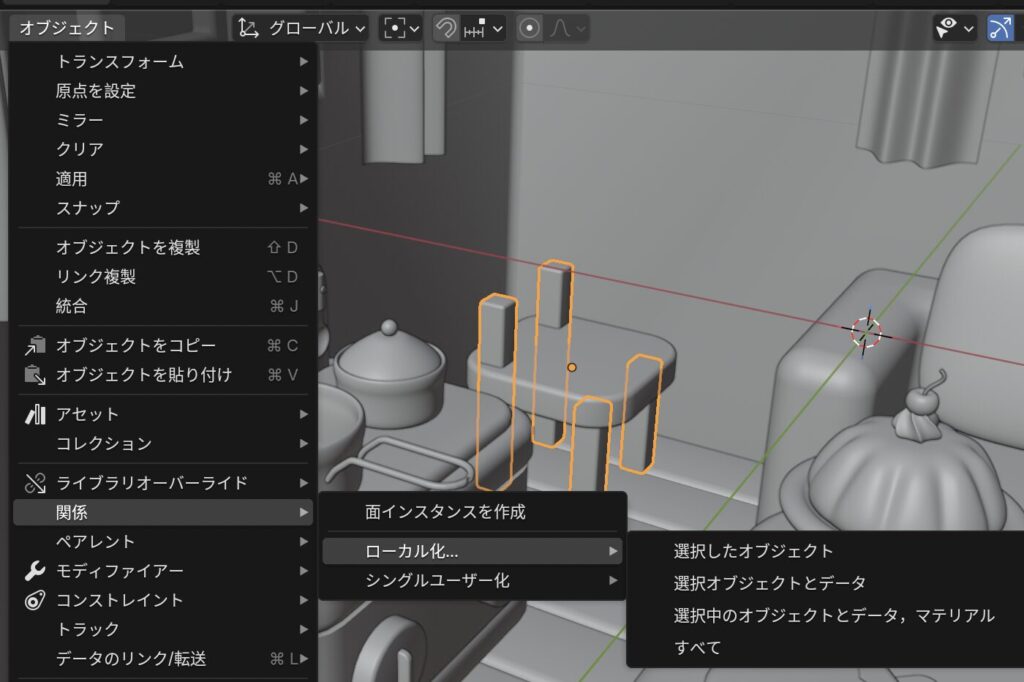Image resolution: width=1024 pixels, height=682 pixels.
Task: Click the モディファイアー wrench icon
Action: point(35,571)
